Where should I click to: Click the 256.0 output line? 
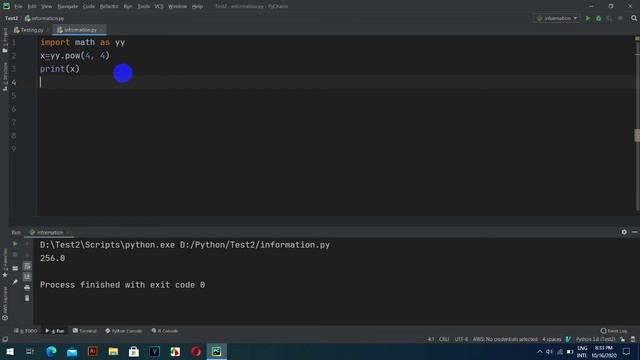tap(53, 258)
